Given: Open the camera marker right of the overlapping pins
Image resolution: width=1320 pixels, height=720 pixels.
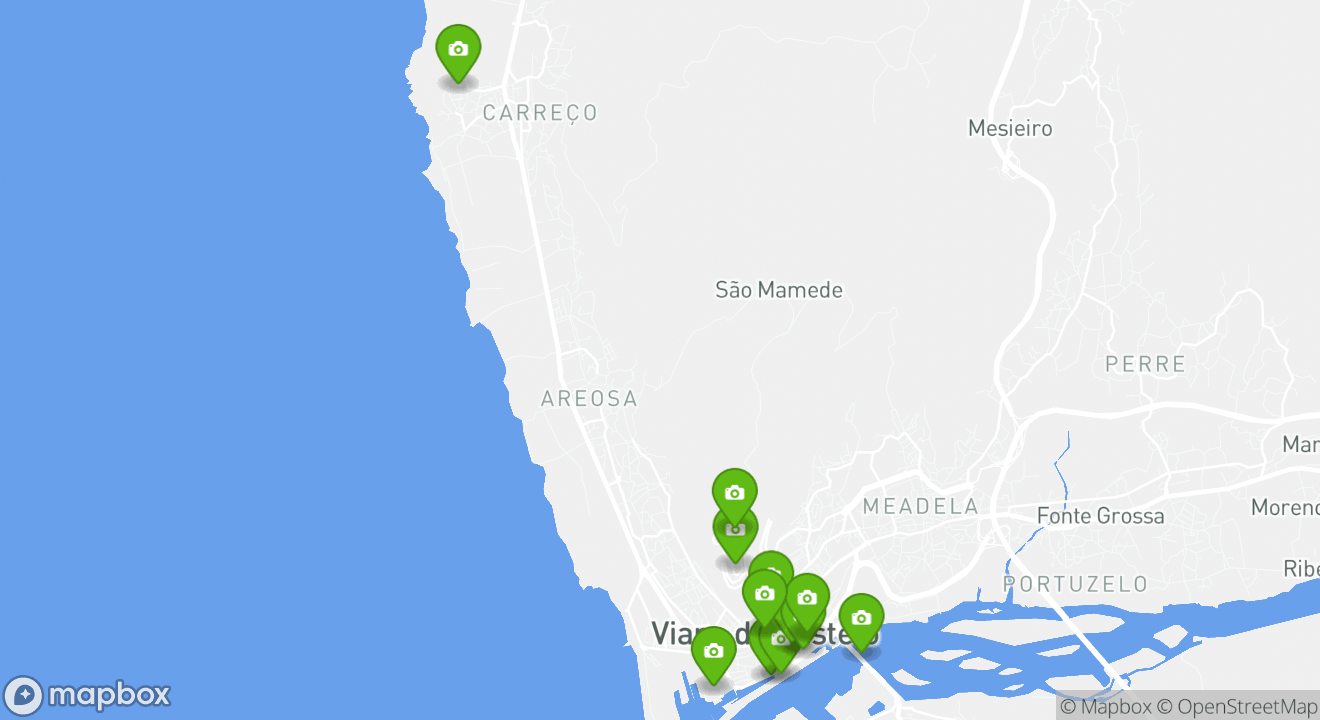Looking at the screenshot, I should [x=807, y=598].
